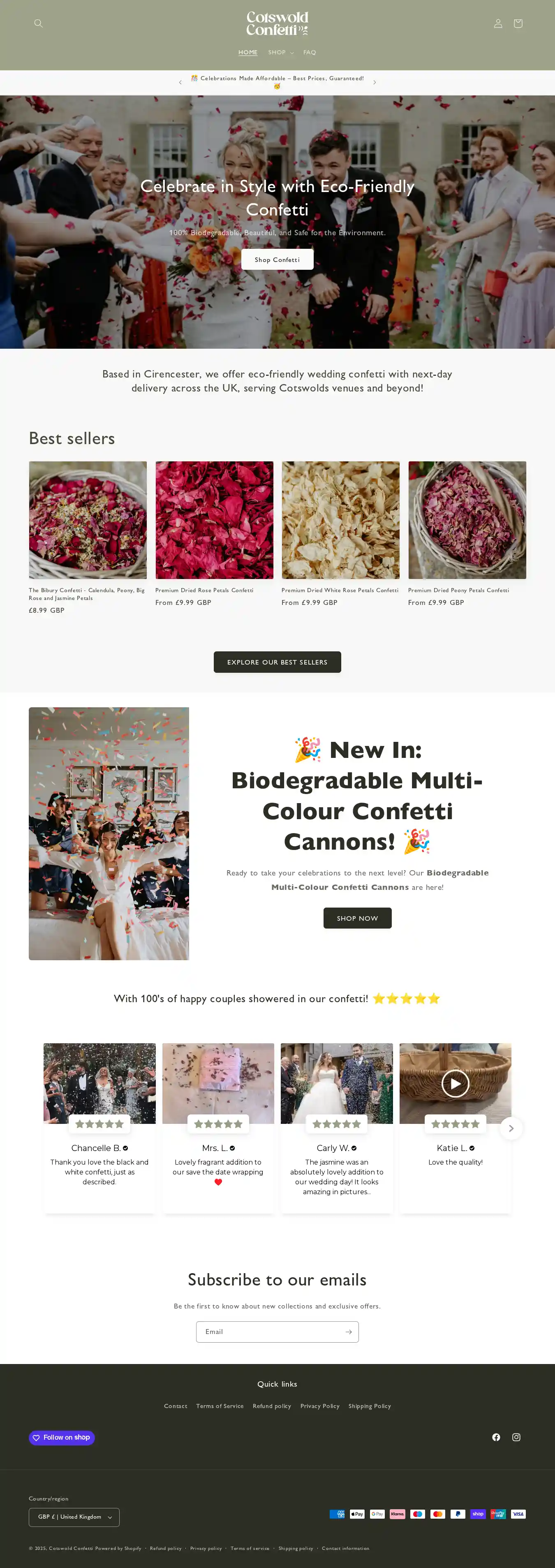555x1568 pixels.
Task: Show next announcement banner
Action: 374,82
